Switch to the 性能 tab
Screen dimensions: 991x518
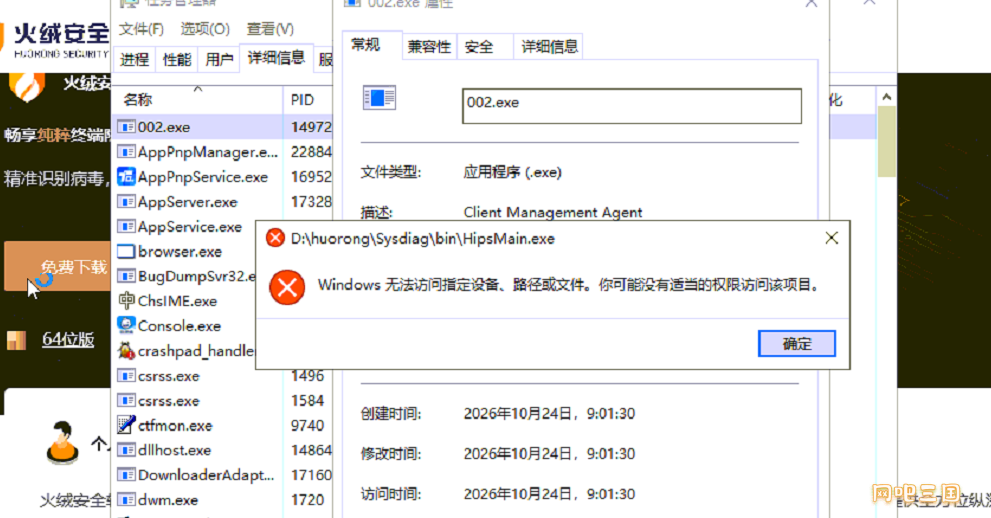(x=177, y=60)
